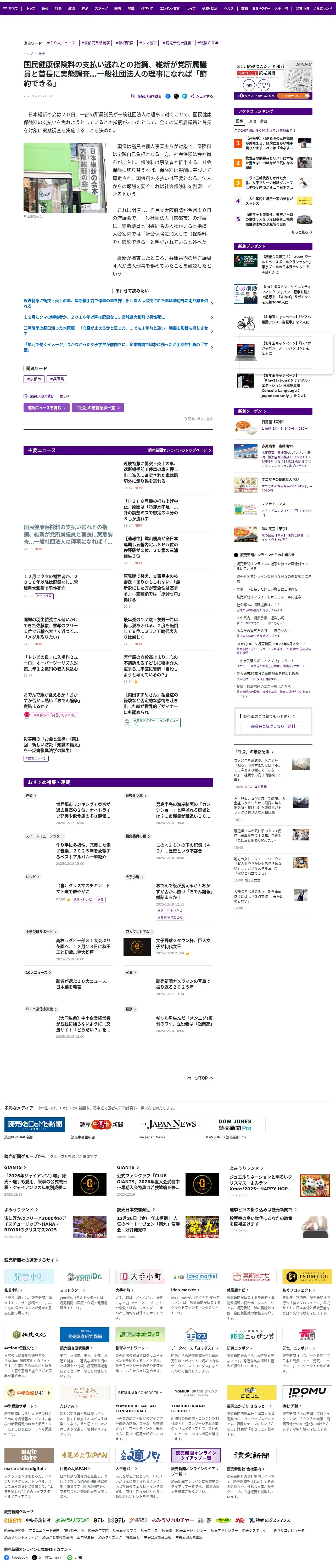Click the #京都市 related-word tag
Viewport: 336px width, 1568px height.
pos(34,379)
